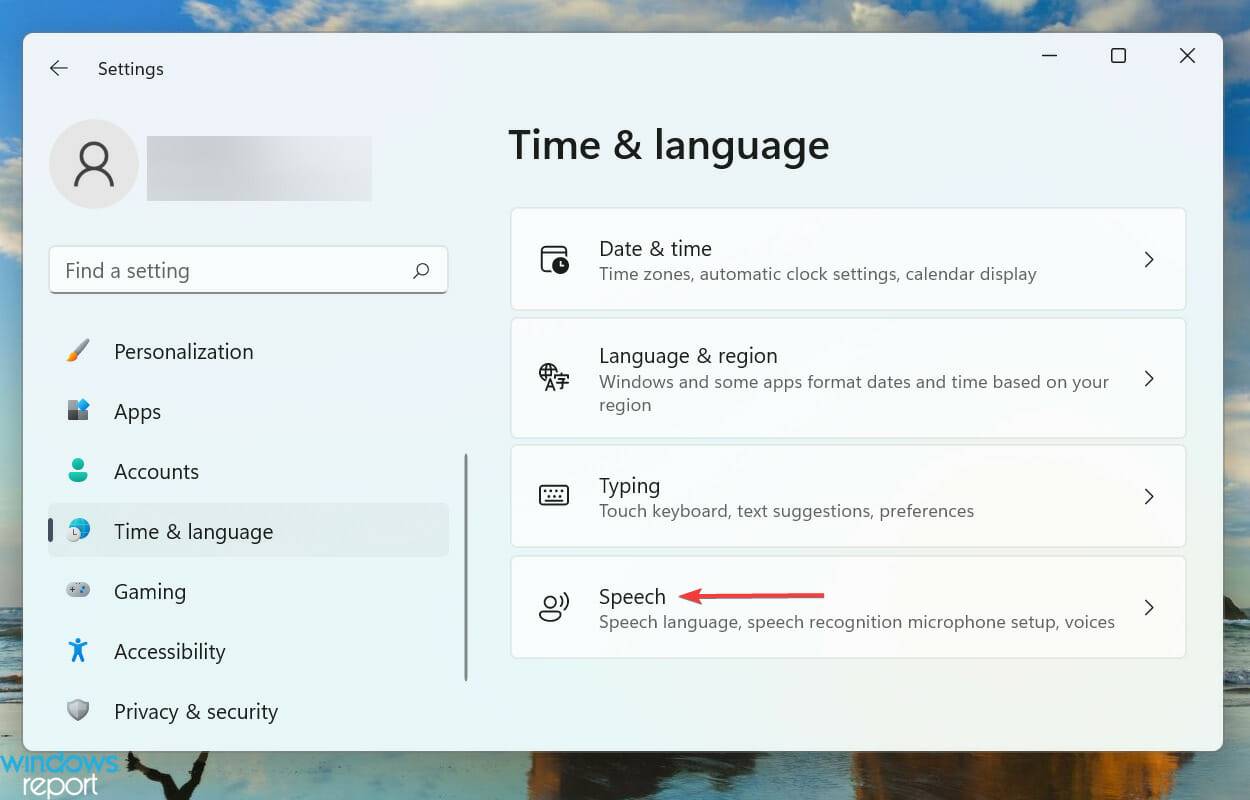Expand the Typing settings chevron
Screen dimensions: 1250x800
coord(1149,496)
